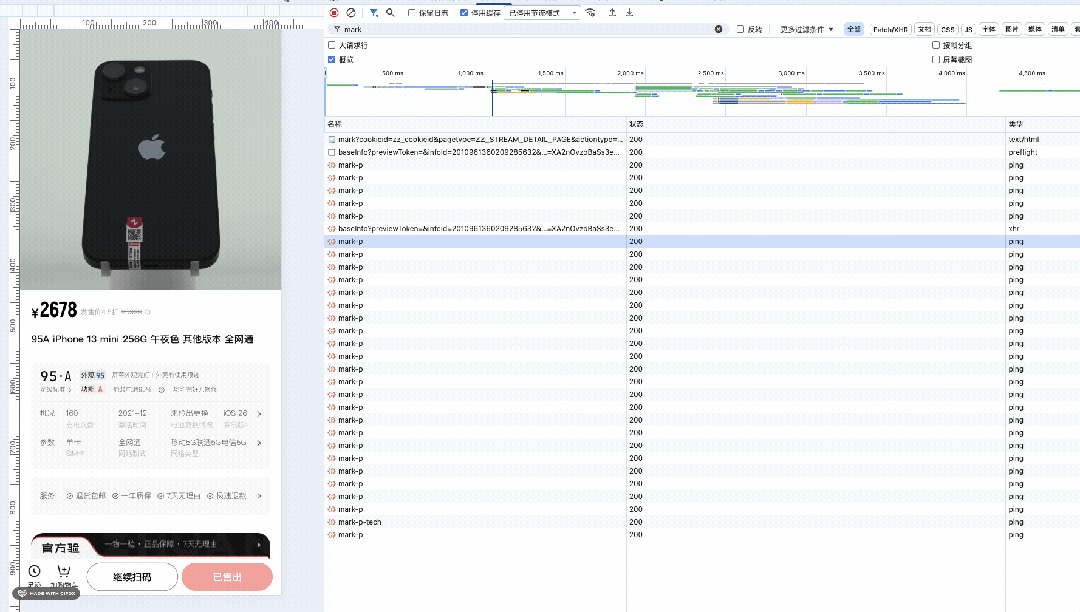Select the JS request type filter
1080x612 pixels.
click(x=968, y=29)
